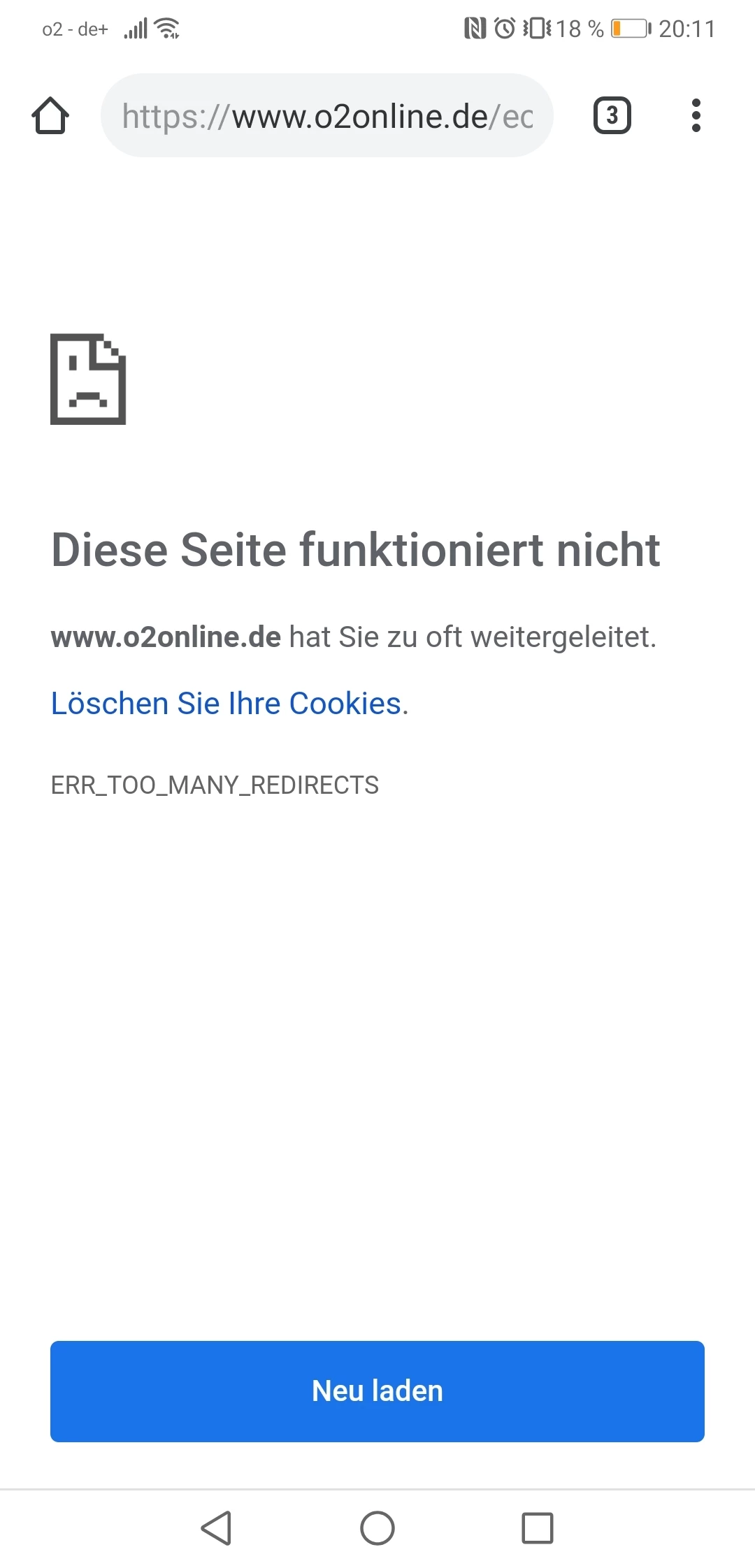Follow the Löschen Sie Ihre Cookies link

point(226,703)
